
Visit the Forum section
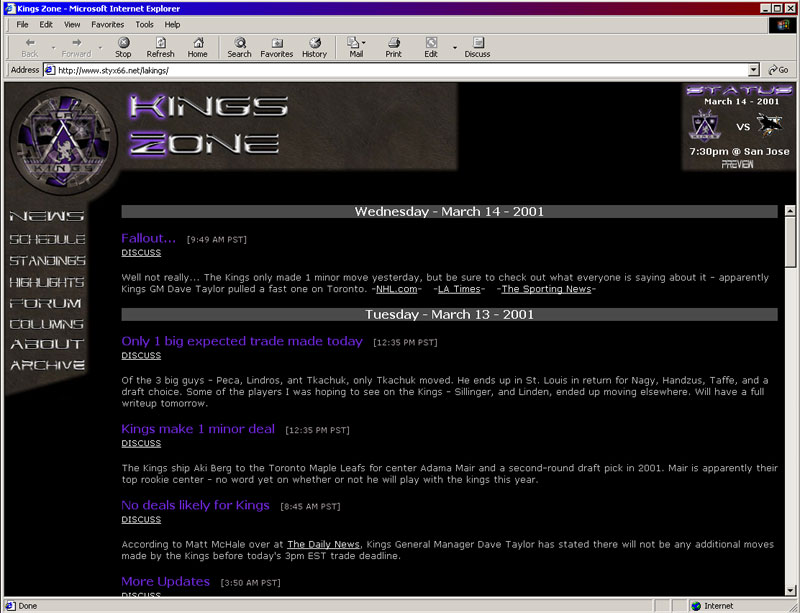coord(45,304)
